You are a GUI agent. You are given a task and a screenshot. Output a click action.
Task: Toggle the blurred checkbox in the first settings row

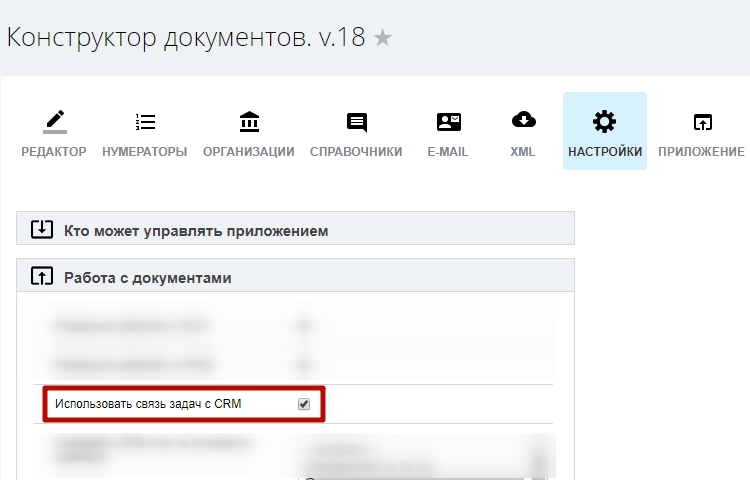pyautogui.click(x=304, y=326)
